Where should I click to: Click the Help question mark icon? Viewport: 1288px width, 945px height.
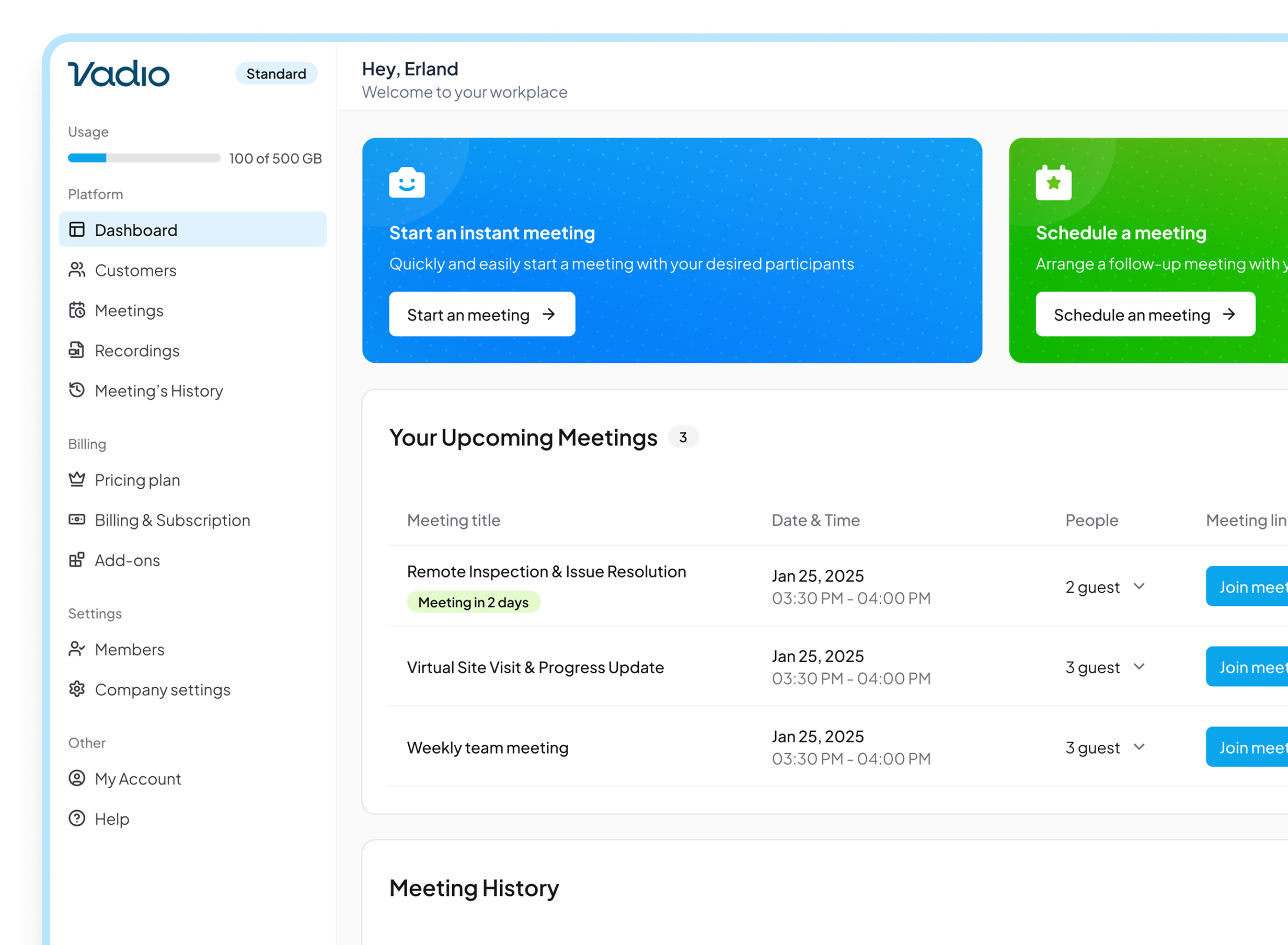click(x=77, y=818)
